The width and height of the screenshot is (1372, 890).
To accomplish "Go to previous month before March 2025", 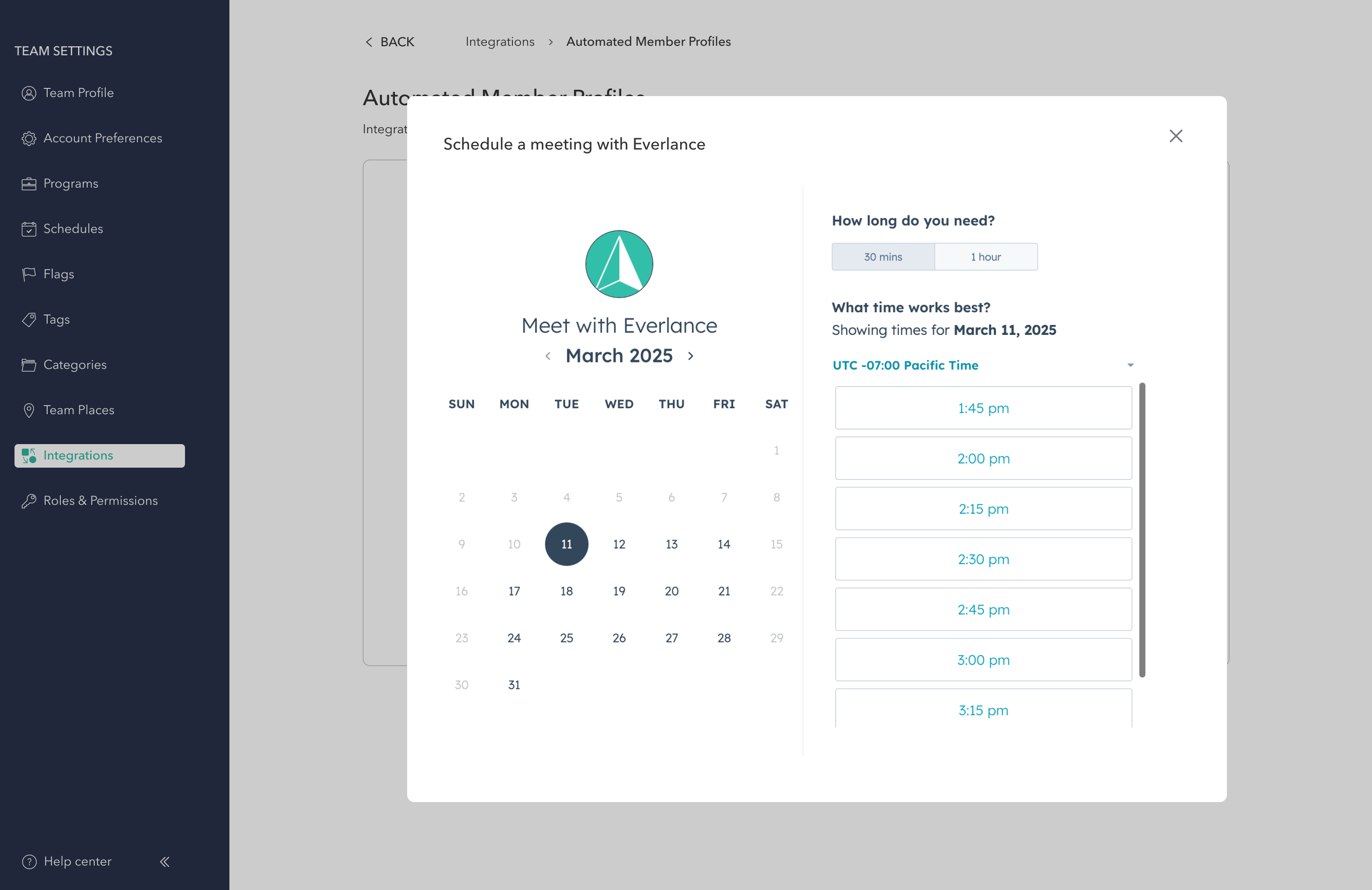I will (548, 356).
